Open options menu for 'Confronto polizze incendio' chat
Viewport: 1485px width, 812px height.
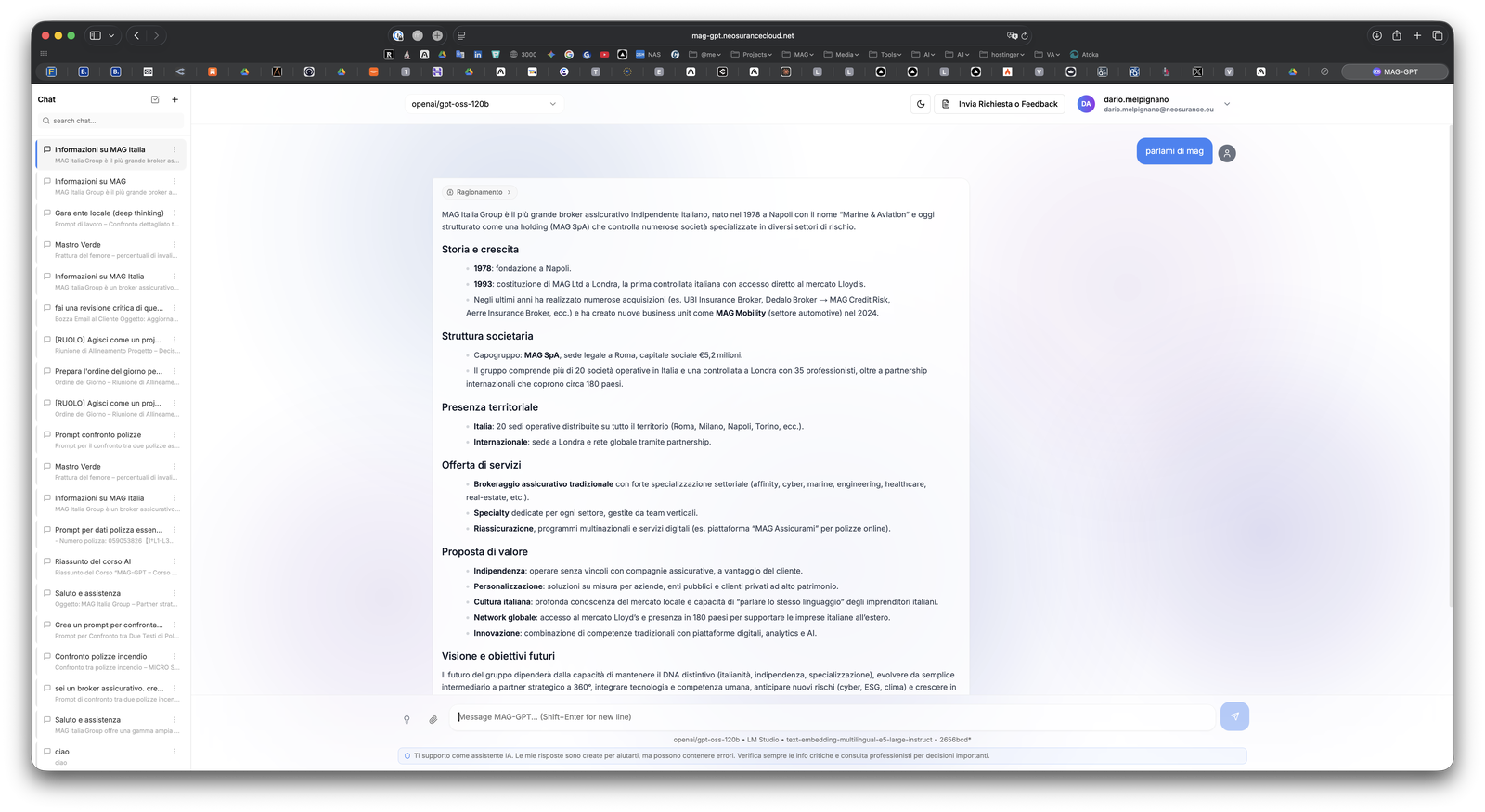click(x=174, y=656)
